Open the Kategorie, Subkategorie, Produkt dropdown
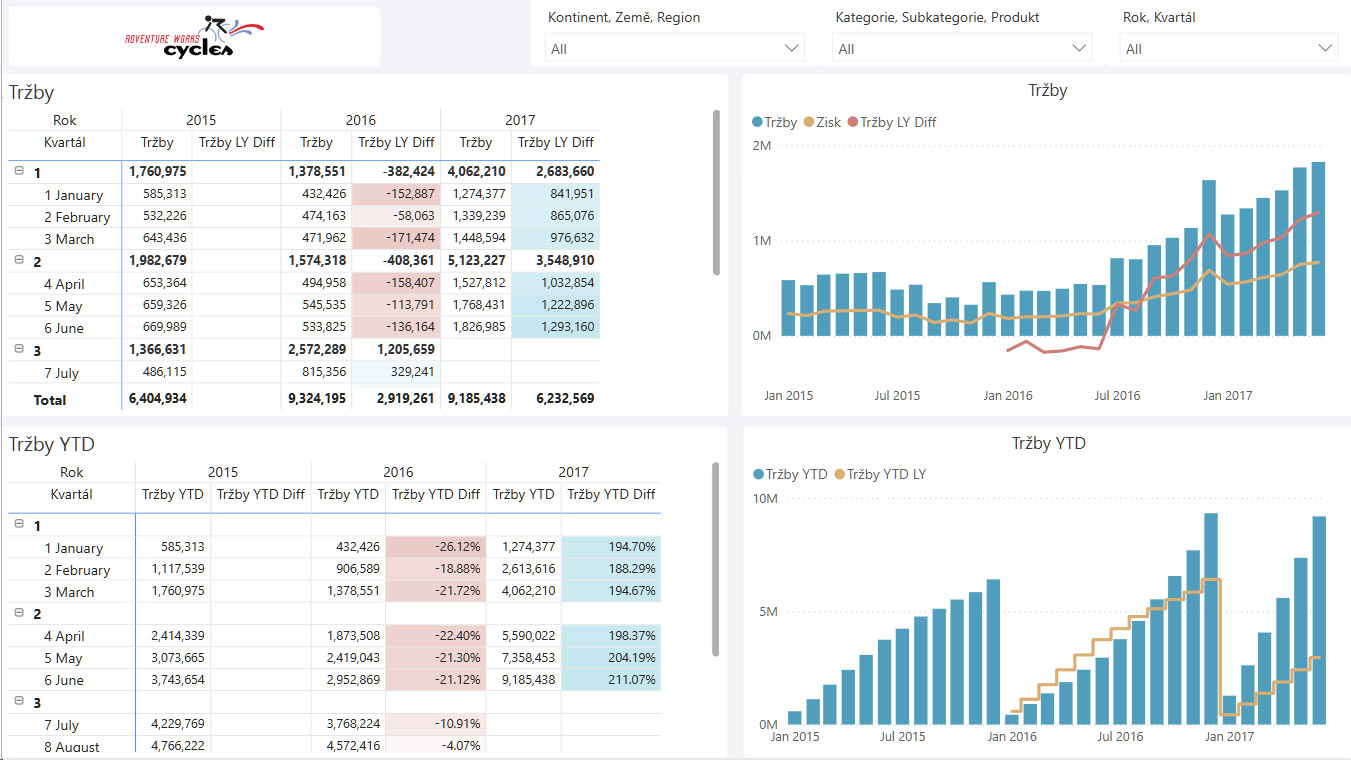Screen dimensions: 1351x760 [x=962, y=48]
